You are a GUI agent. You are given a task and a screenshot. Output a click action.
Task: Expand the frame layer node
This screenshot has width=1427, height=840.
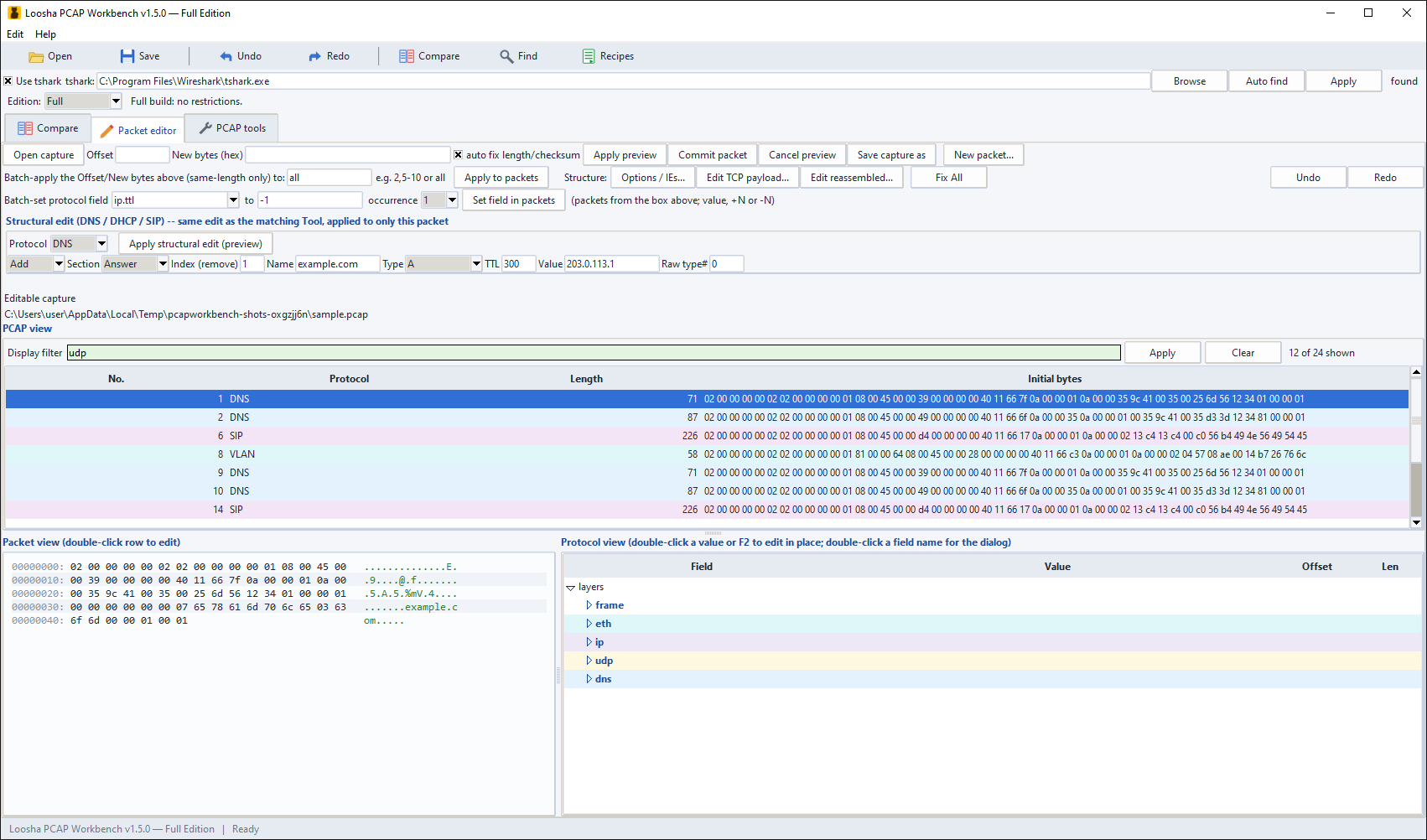[589, 605]
